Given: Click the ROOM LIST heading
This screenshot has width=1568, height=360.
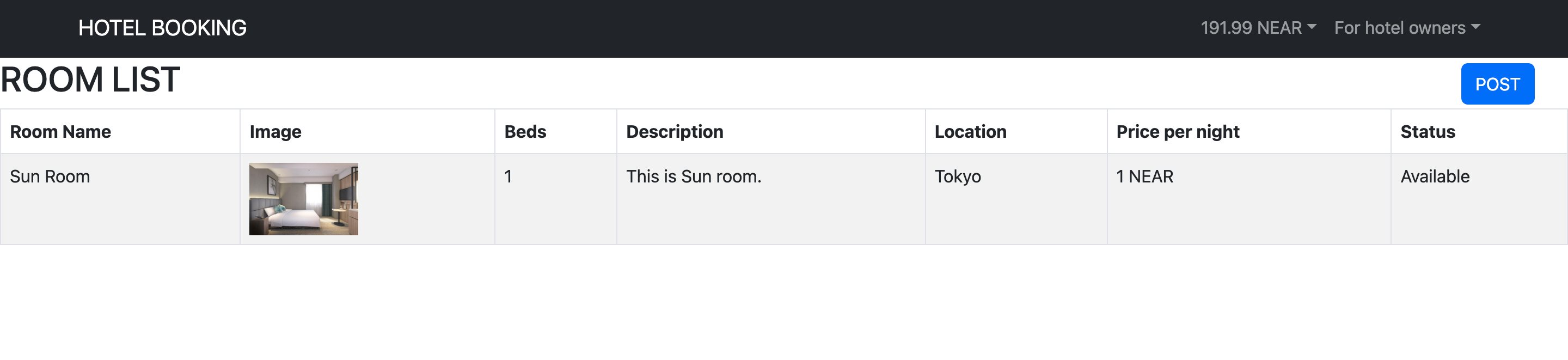Looking at the screenshot, I should pos(90,80).
